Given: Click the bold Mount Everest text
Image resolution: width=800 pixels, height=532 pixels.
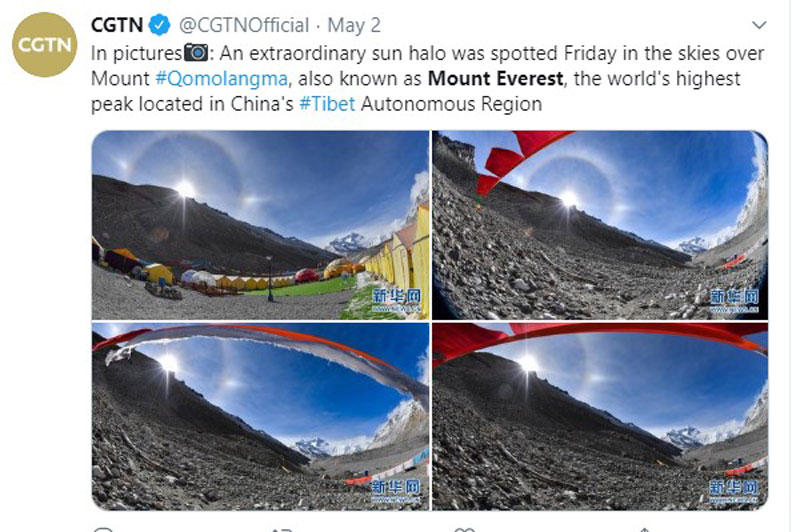Looking at the screenshot, I should point(495,79).
